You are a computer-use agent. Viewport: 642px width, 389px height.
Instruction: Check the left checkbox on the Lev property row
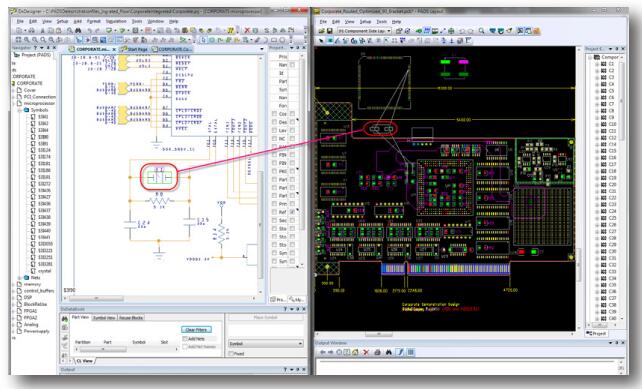tap(274, 130)
